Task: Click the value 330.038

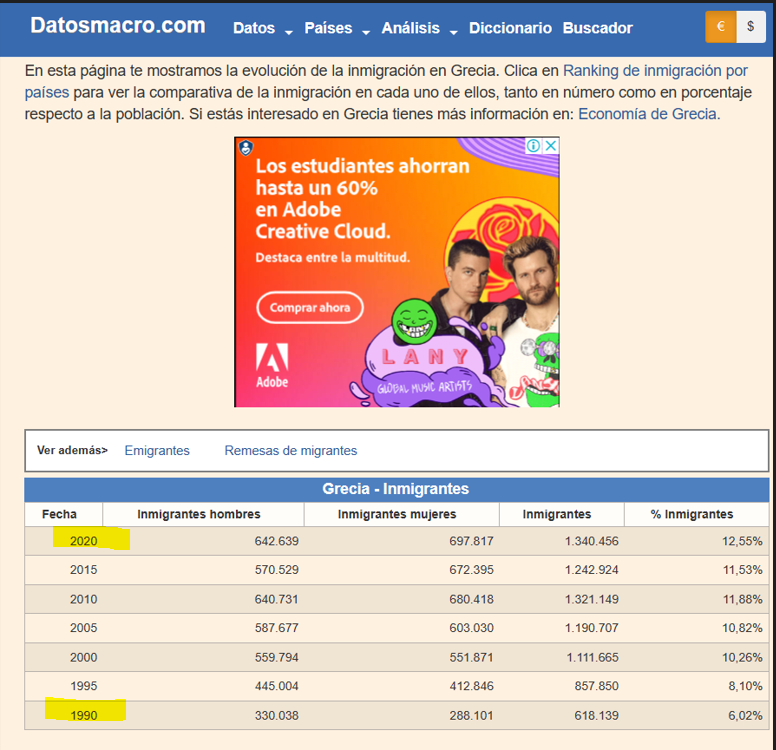Action: click(x=277, y=716)
